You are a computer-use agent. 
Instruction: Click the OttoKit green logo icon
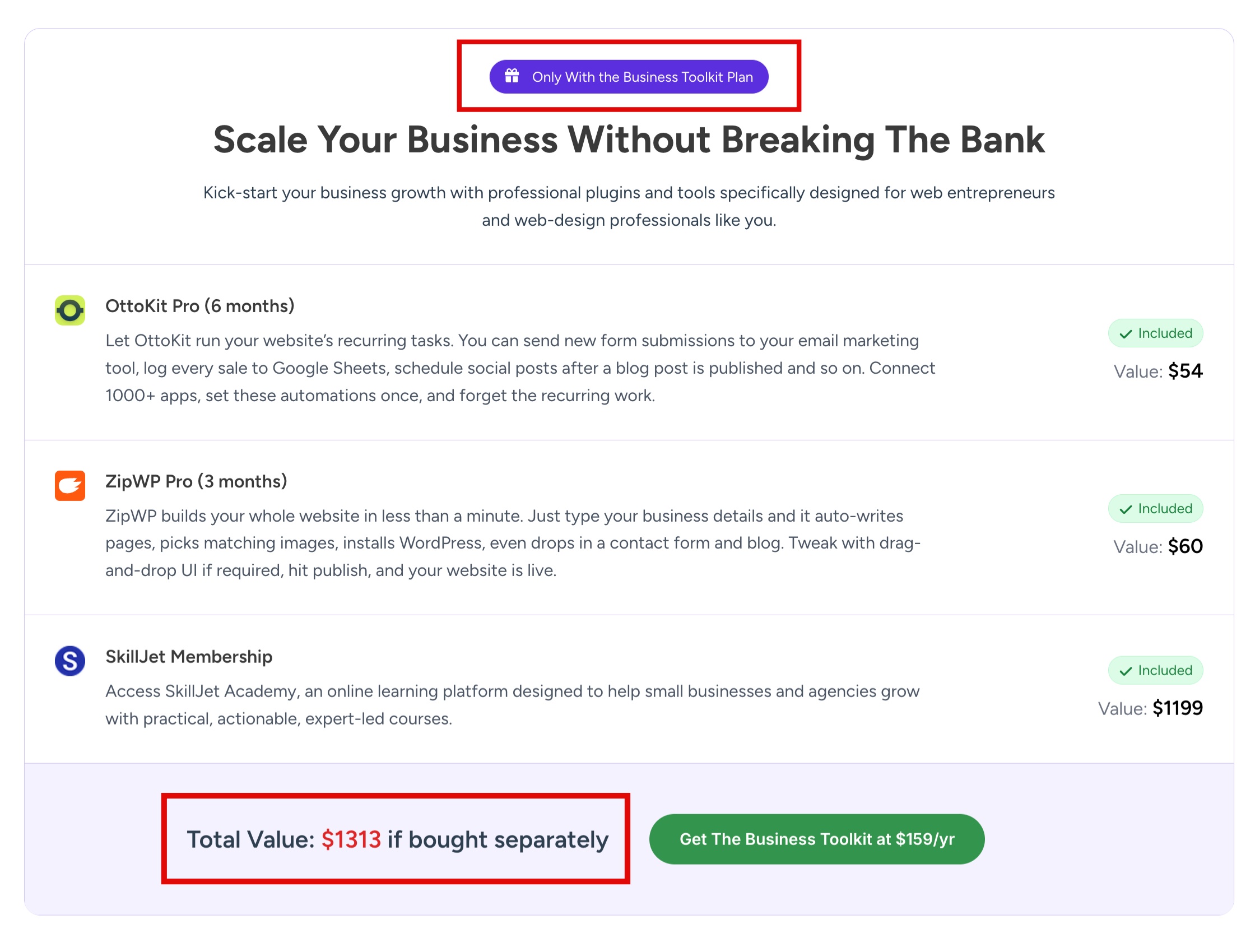tap(70, 310)
